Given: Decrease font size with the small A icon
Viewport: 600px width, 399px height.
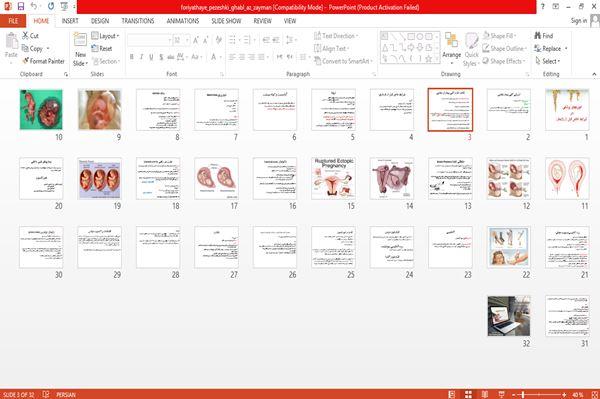Looking at the screenshot, I should (206, 40).
